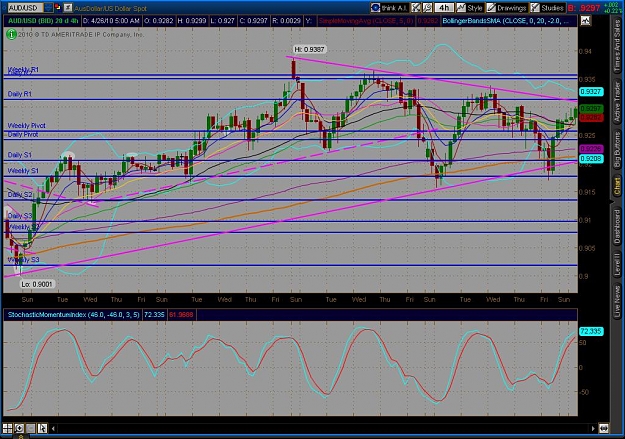Click the crosshair tool icon after think A.I.
The width and height of the screenshot is (625, 439).
coord(416,8)
